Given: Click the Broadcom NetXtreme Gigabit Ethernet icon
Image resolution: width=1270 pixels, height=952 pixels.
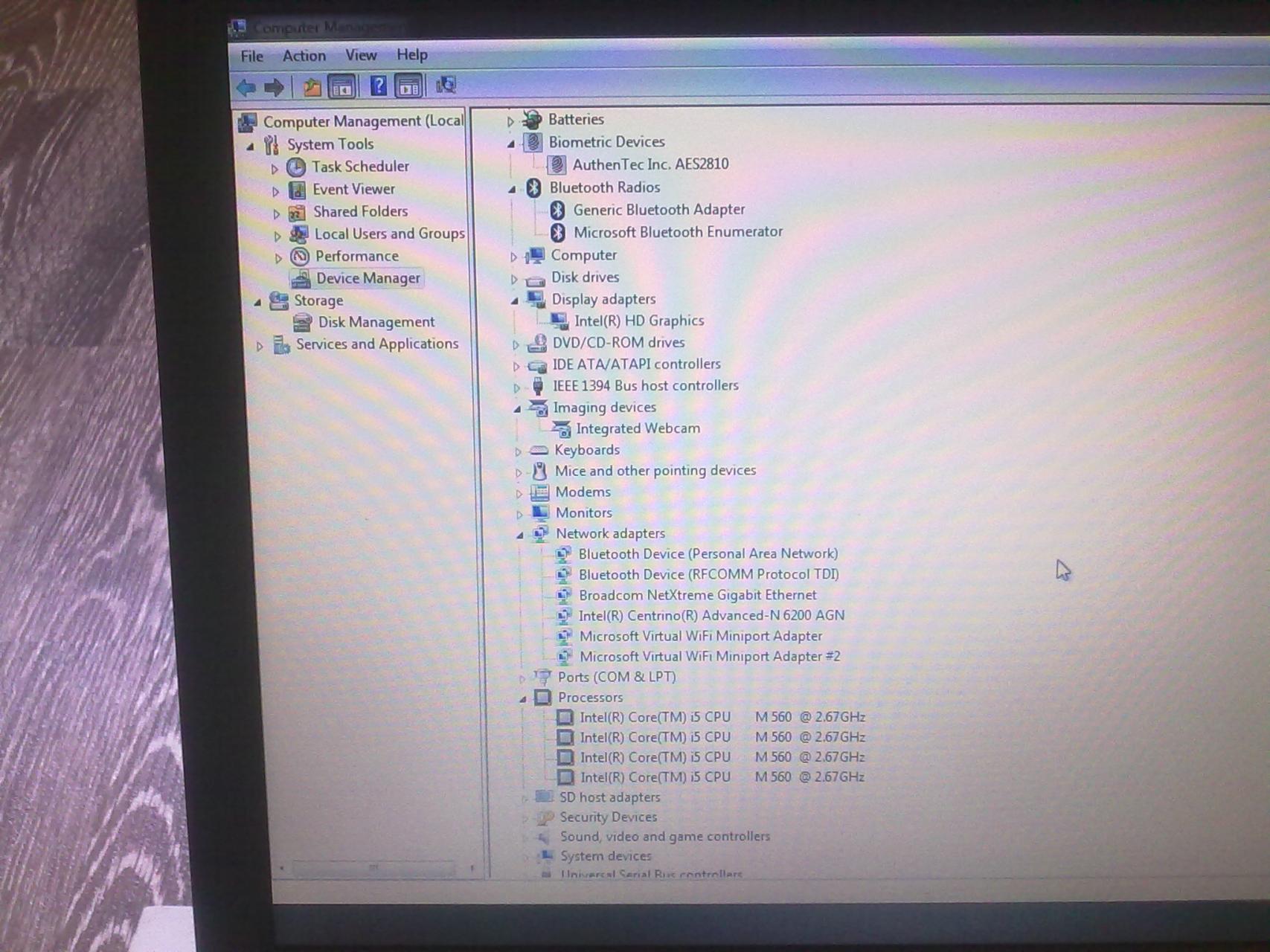Looking at the screenshot, I should pyautogui.click(x=564, y=595).
